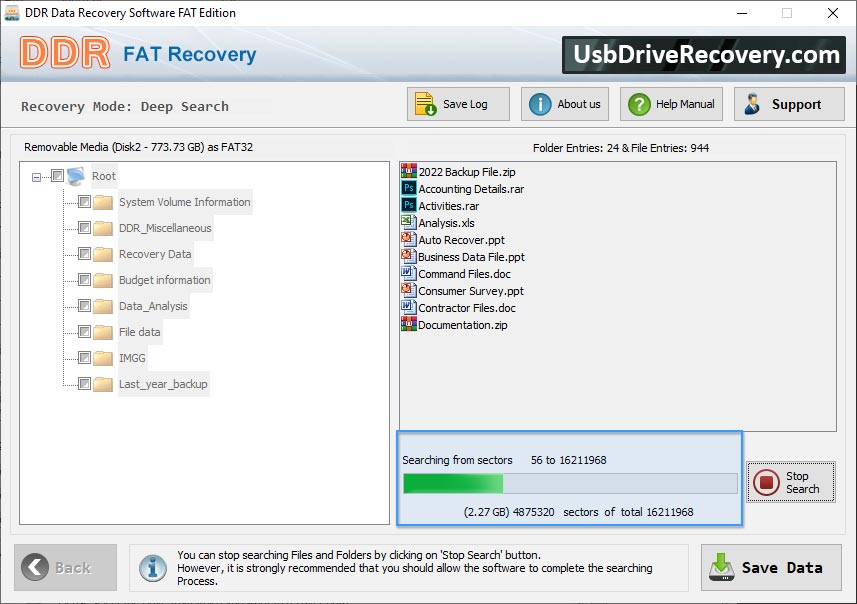
Task: Click the info icon in the hint bar
Action: click(x=152, y=568)
